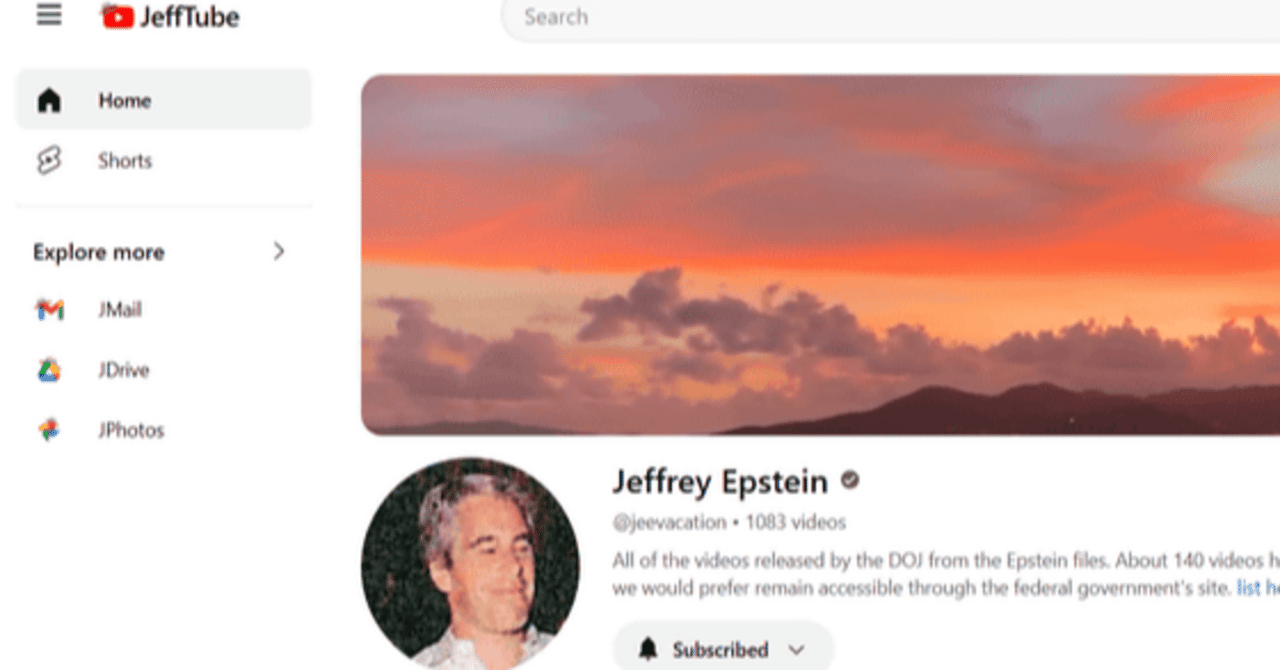The width and height of the screenshot is (1280, 670).
Task: Click the verified badge next to channel name
Action: click(x=850, y=481)
